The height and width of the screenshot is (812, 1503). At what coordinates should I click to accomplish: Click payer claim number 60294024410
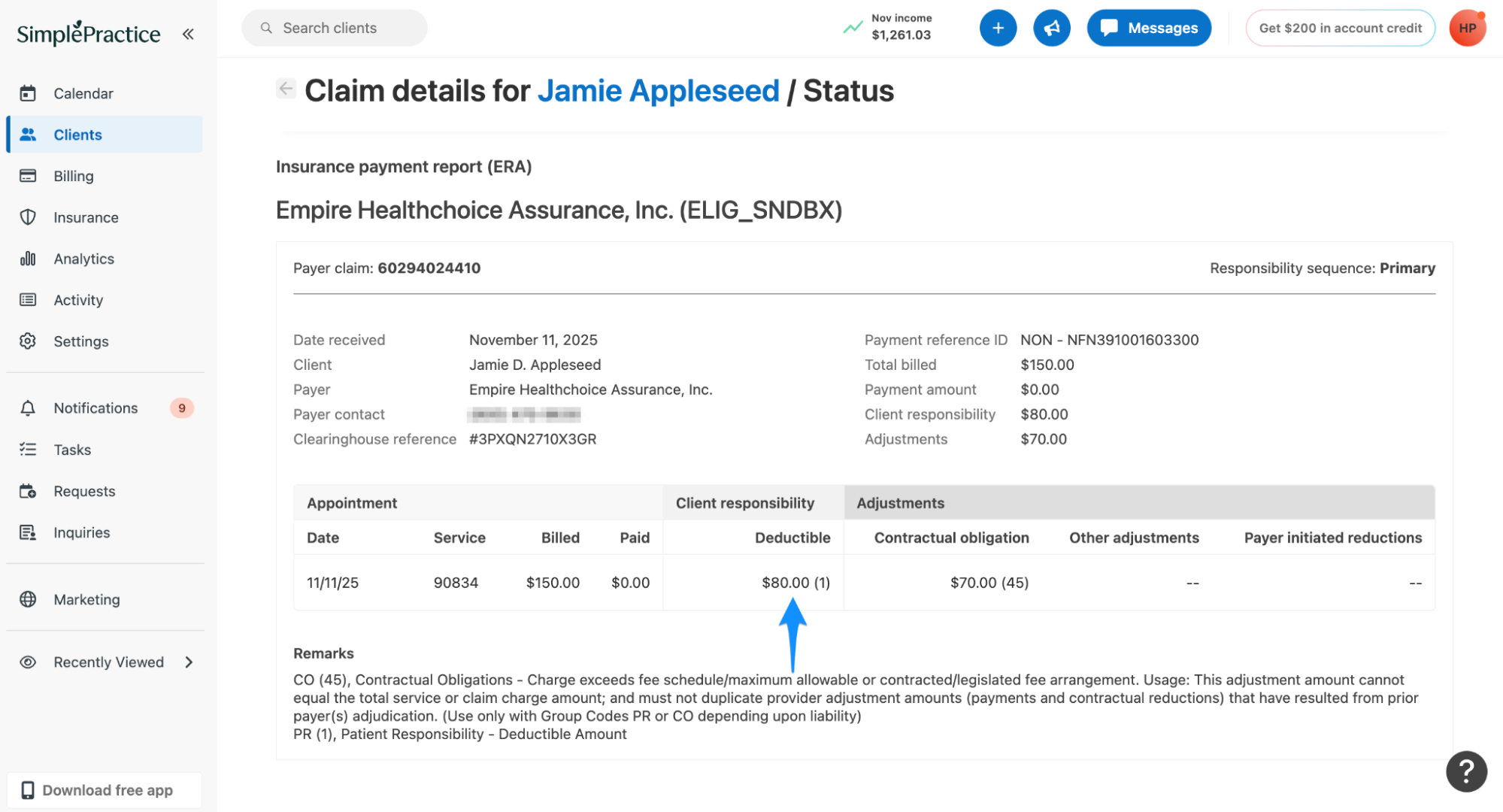[x=429, y=268]
